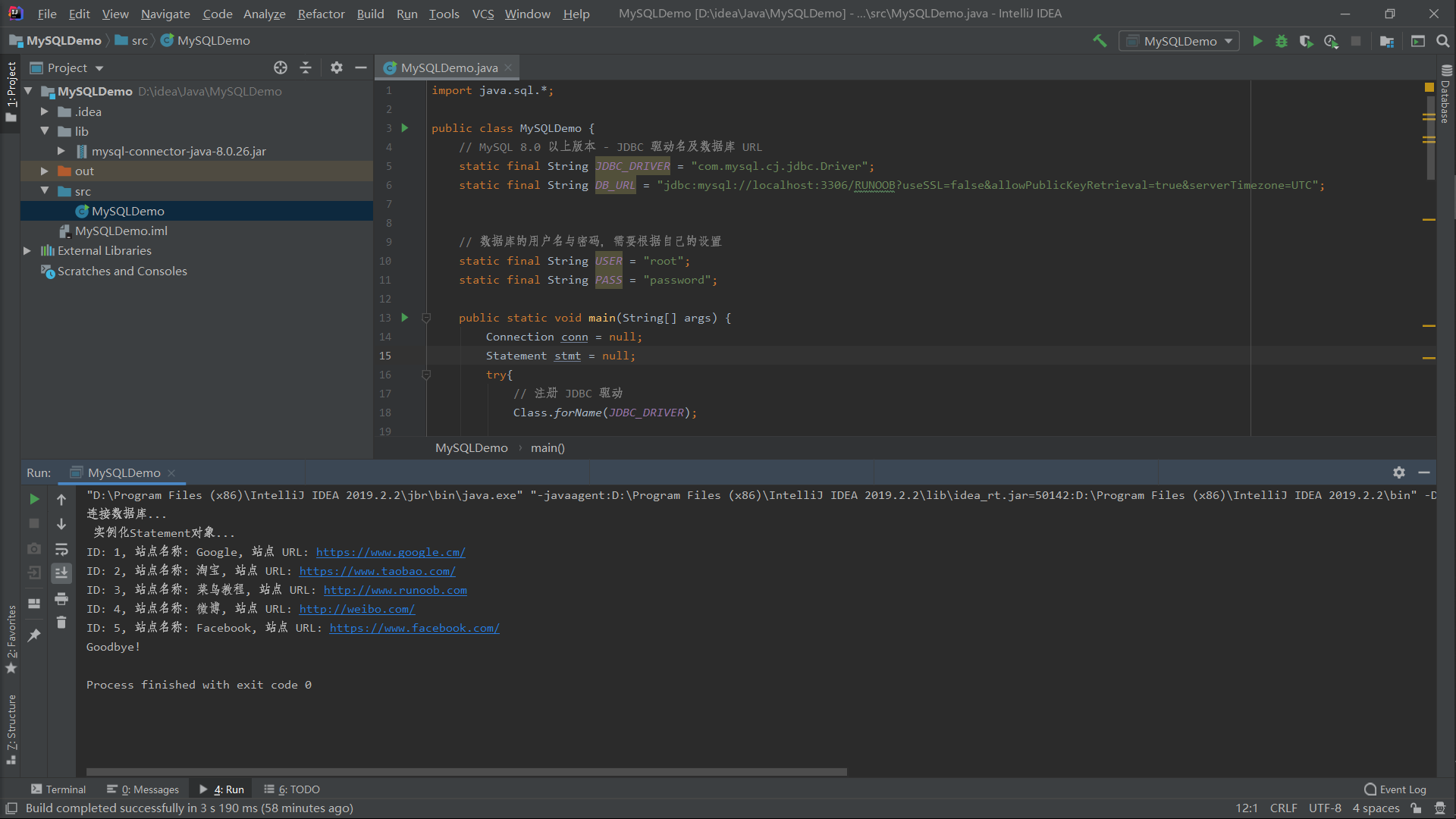Screen dimensions: 1456x819
Task: Click the main() breadcrumb
Action: (x=548, y=448)
